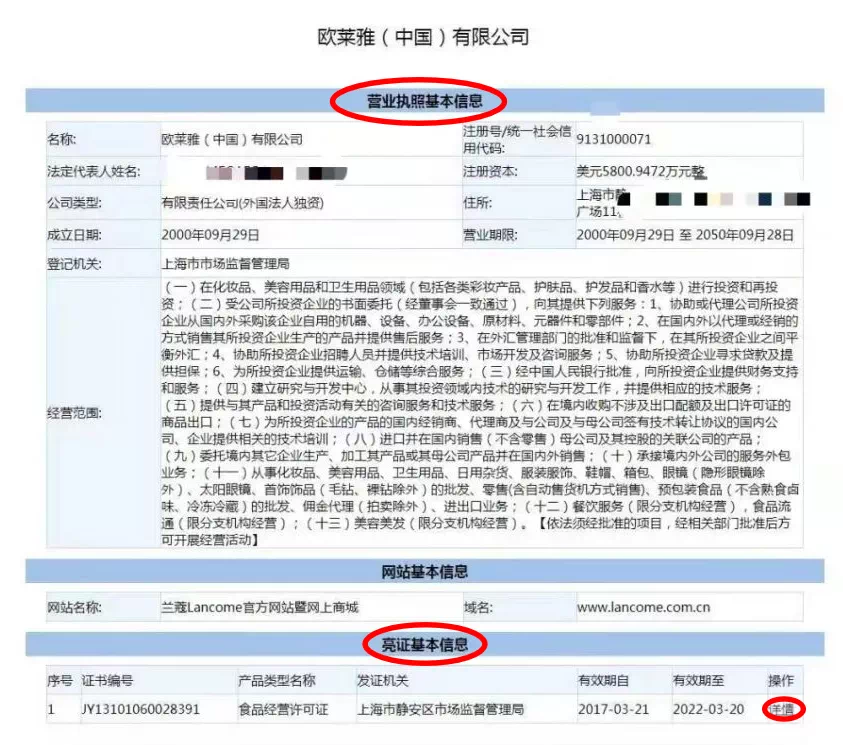Click the page title 欧莱雅（中国）有限公司
Viewport: 843px width, 745px height.
[422, 37]
